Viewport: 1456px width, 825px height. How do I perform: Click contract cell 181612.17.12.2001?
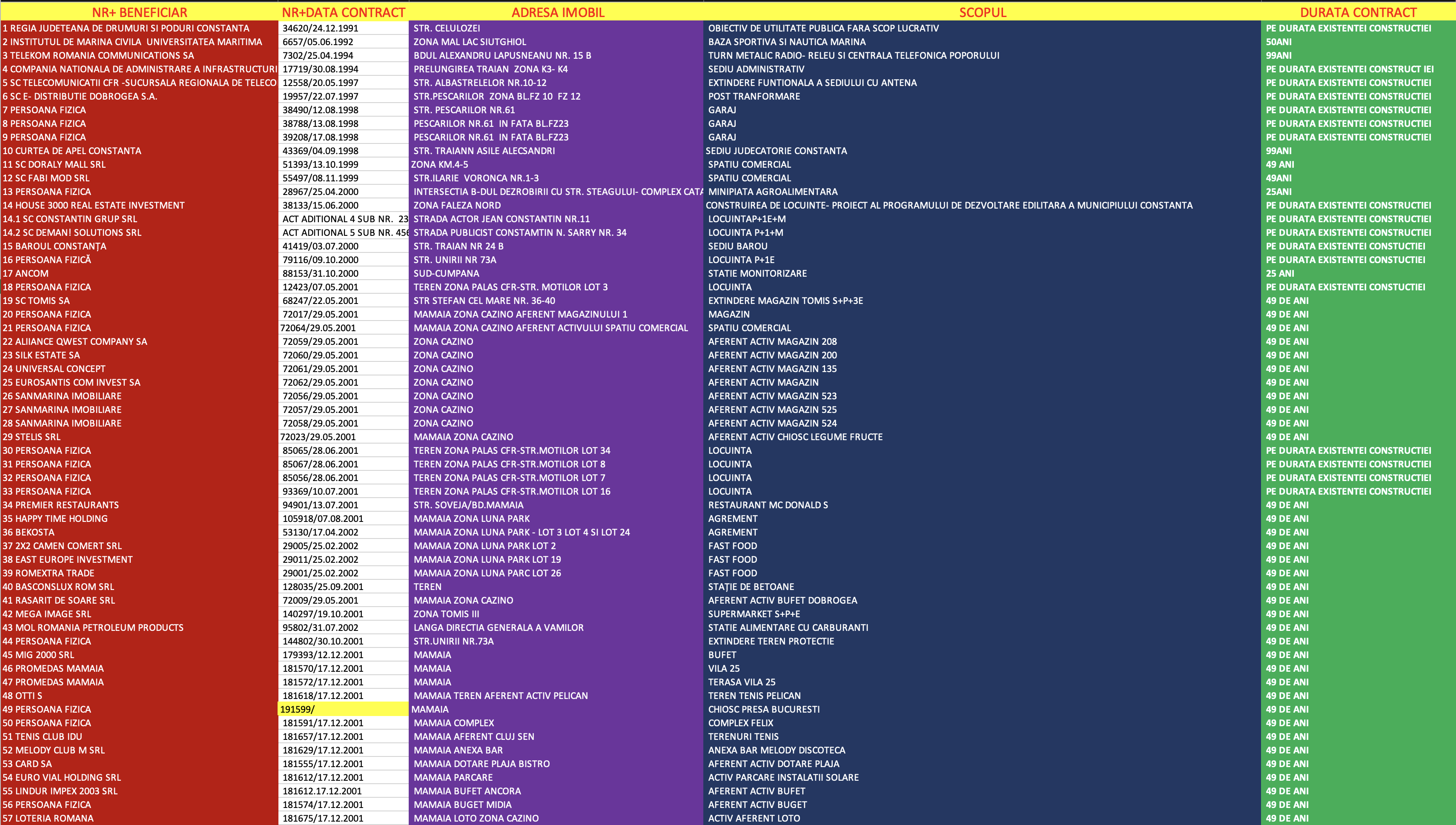[322, 791]
